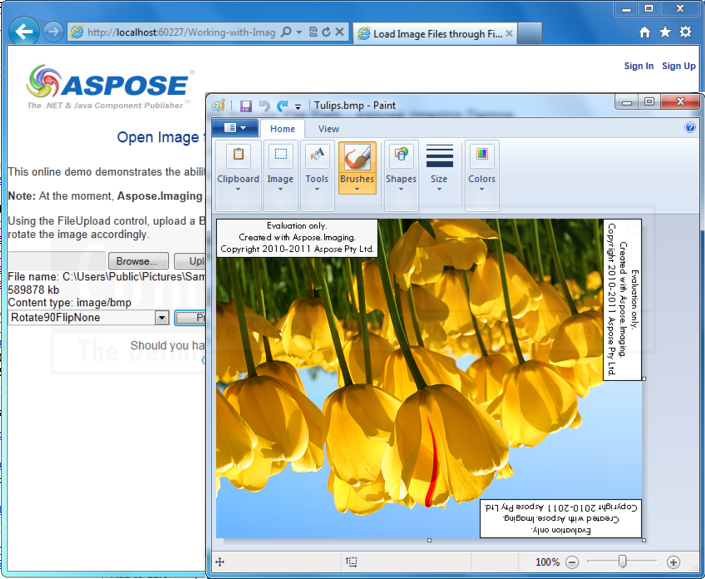Click the zoom out minus button

pos(572,562)
